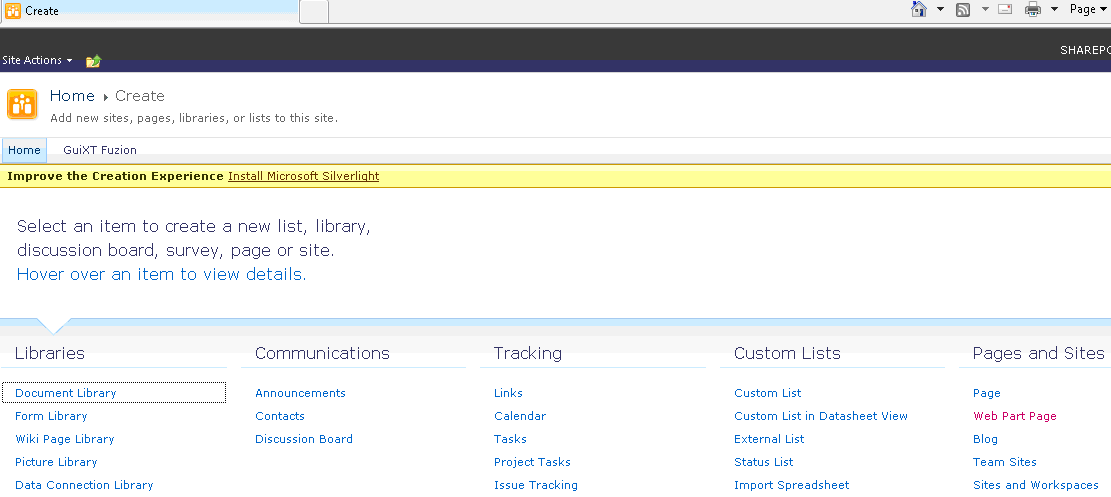The height and width of the screenshot is (497, 1111).
Task: Click the RSS feeds icon
Action: (963, 9)
